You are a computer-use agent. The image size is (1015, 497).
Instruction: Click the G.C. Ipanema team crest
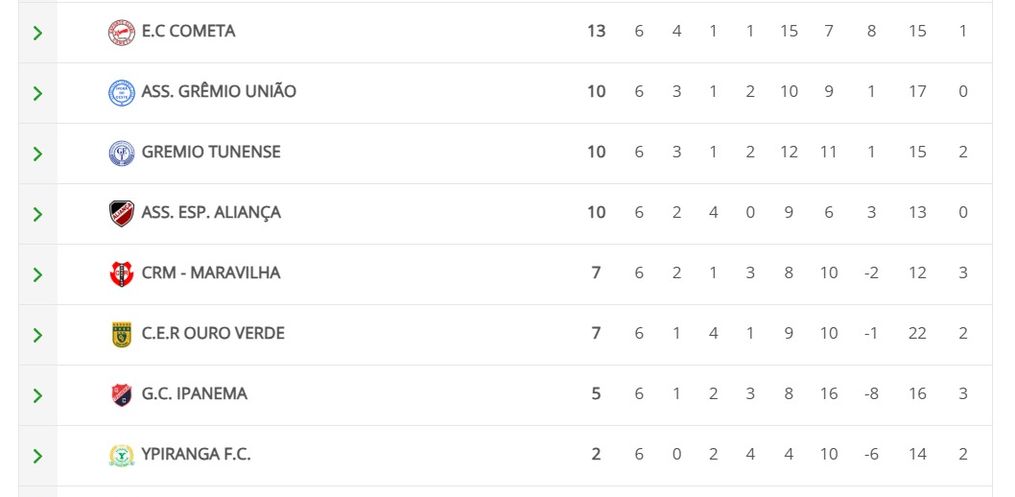click(x=121, y=395)
